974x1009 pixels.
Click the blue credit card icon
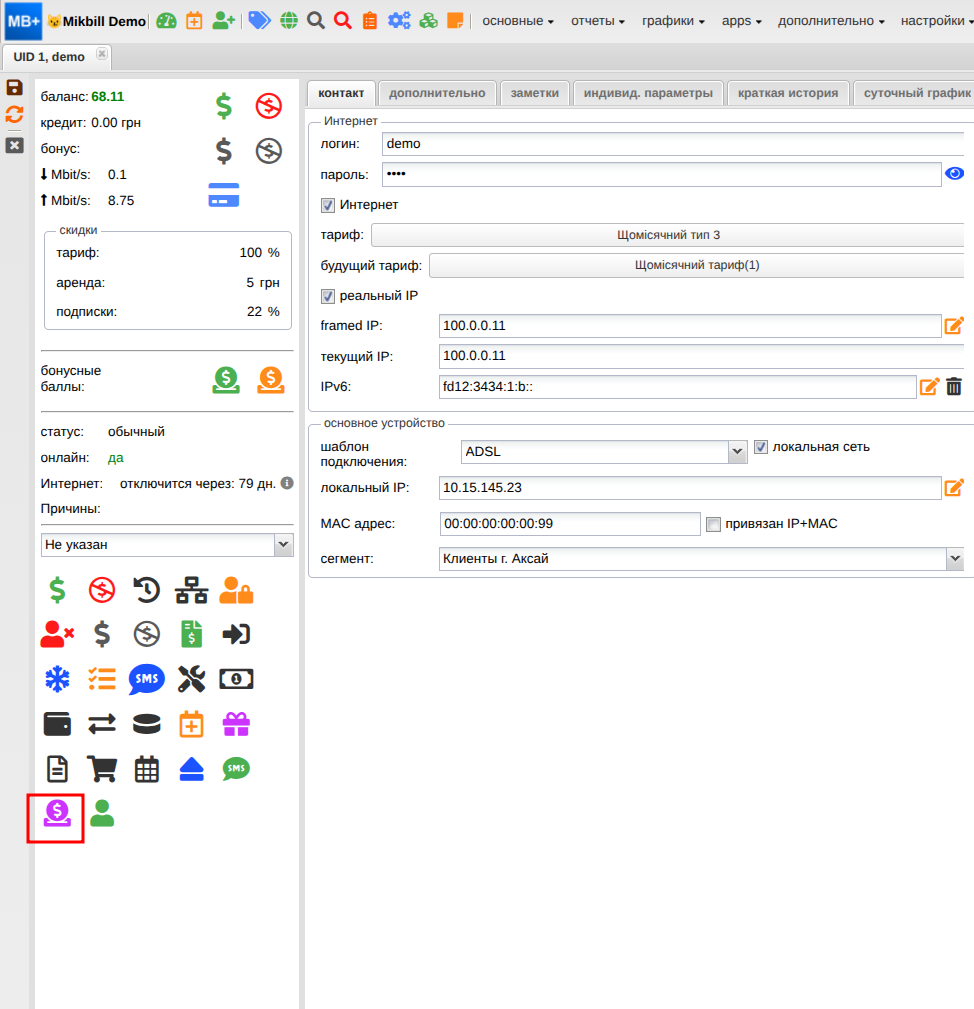223,195
